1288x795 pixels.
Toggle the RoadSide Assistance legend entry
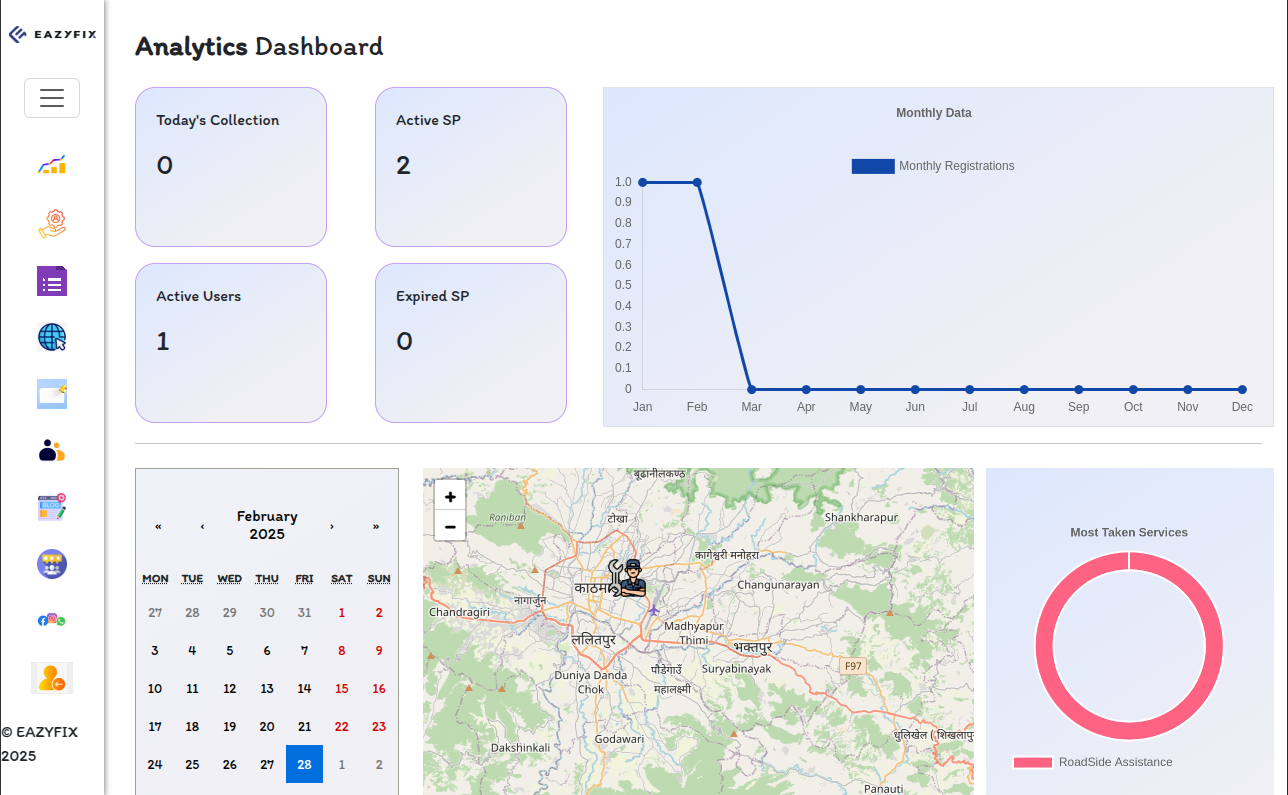click(x=1092, y=762)
